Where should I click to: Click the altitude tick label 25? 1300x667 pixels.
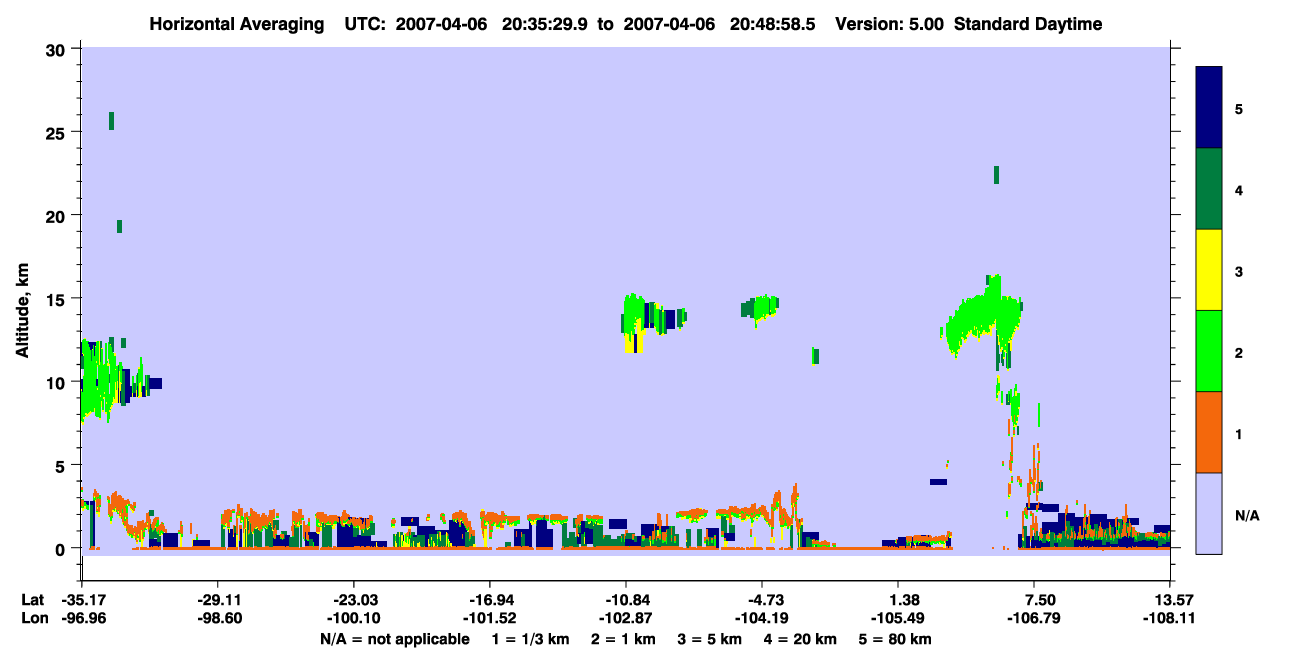pos(57,133)
